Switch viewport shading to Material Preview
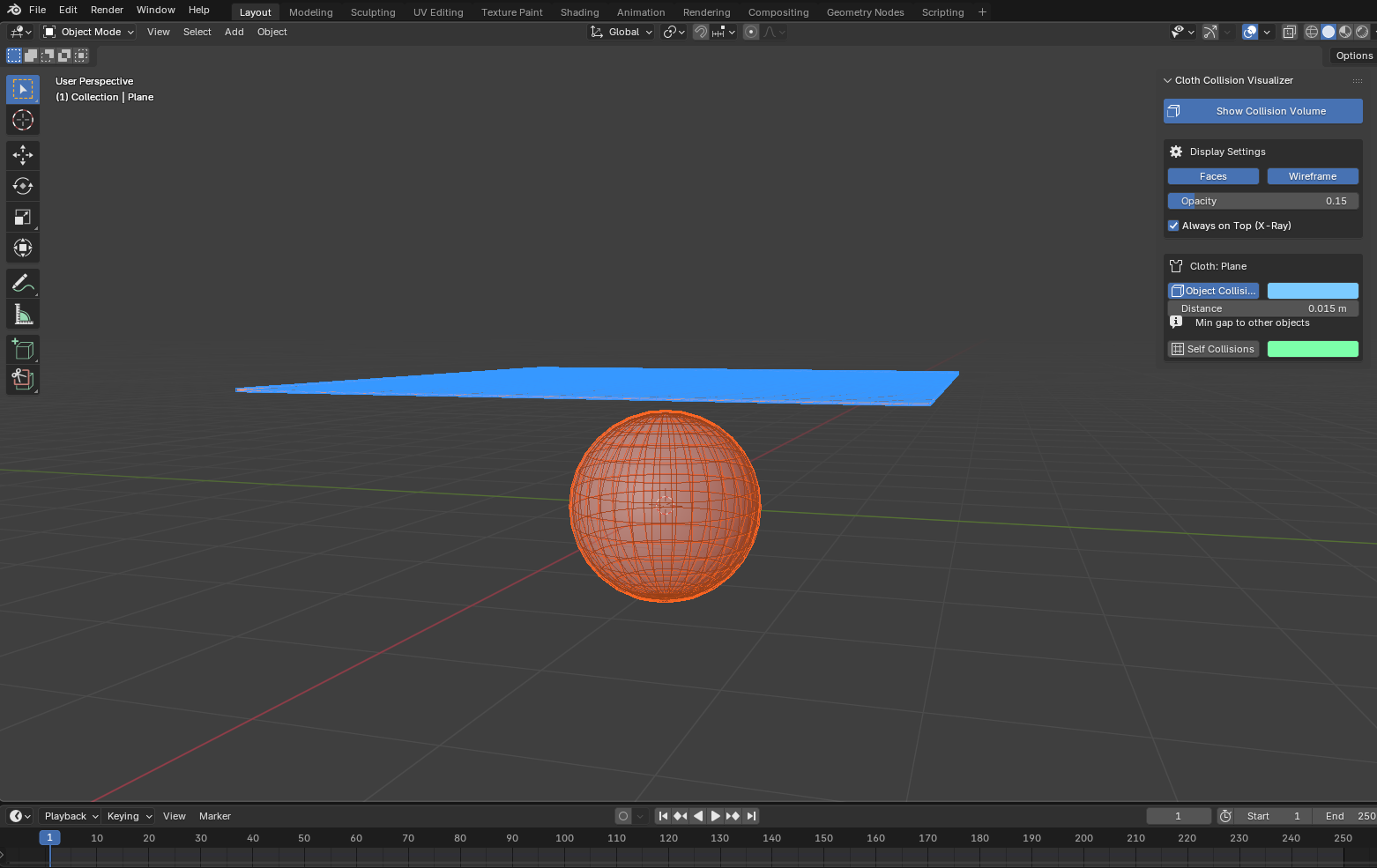Image resolution: width=1377 pixels, height=868 pixels. tap(1345, 32)
